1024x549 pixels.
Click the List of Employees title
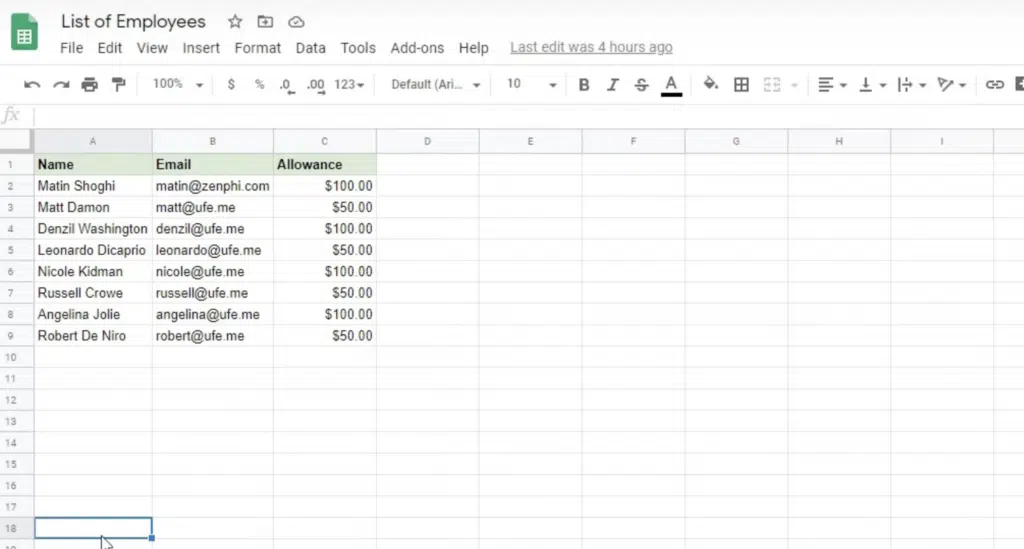pyautogui.click(x=133, y=22)
